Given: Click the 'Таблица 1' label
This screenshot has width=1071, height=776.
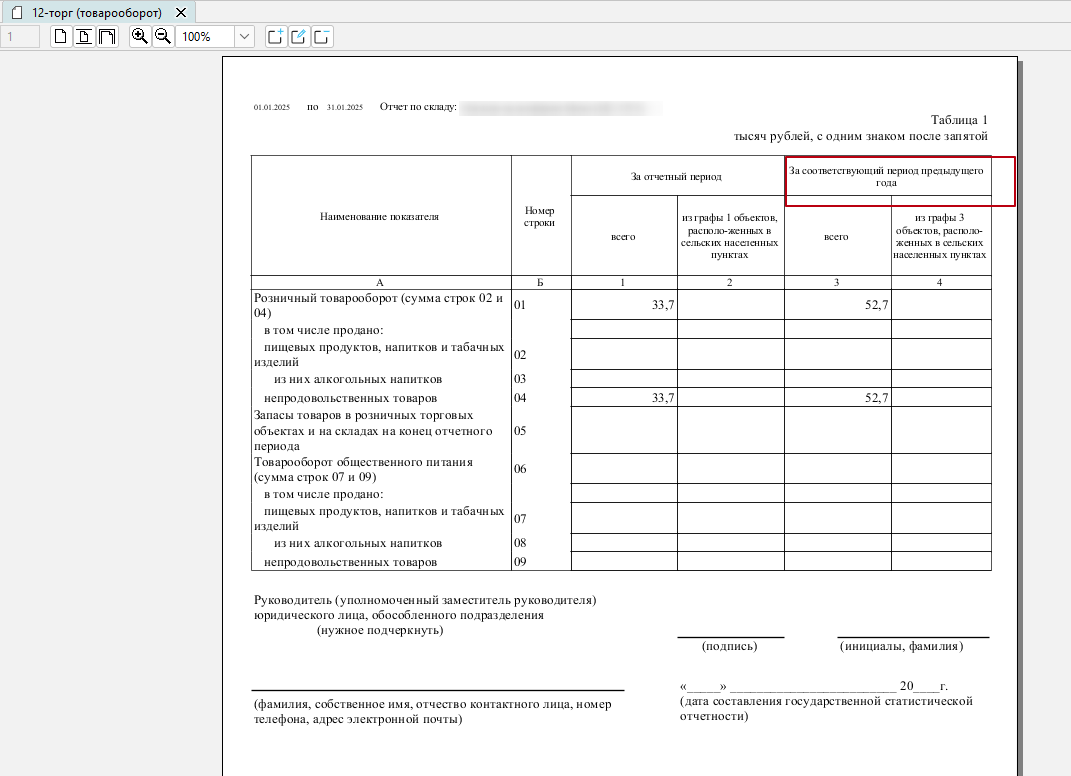Looking at the screenshot, I should click(958, 119).
